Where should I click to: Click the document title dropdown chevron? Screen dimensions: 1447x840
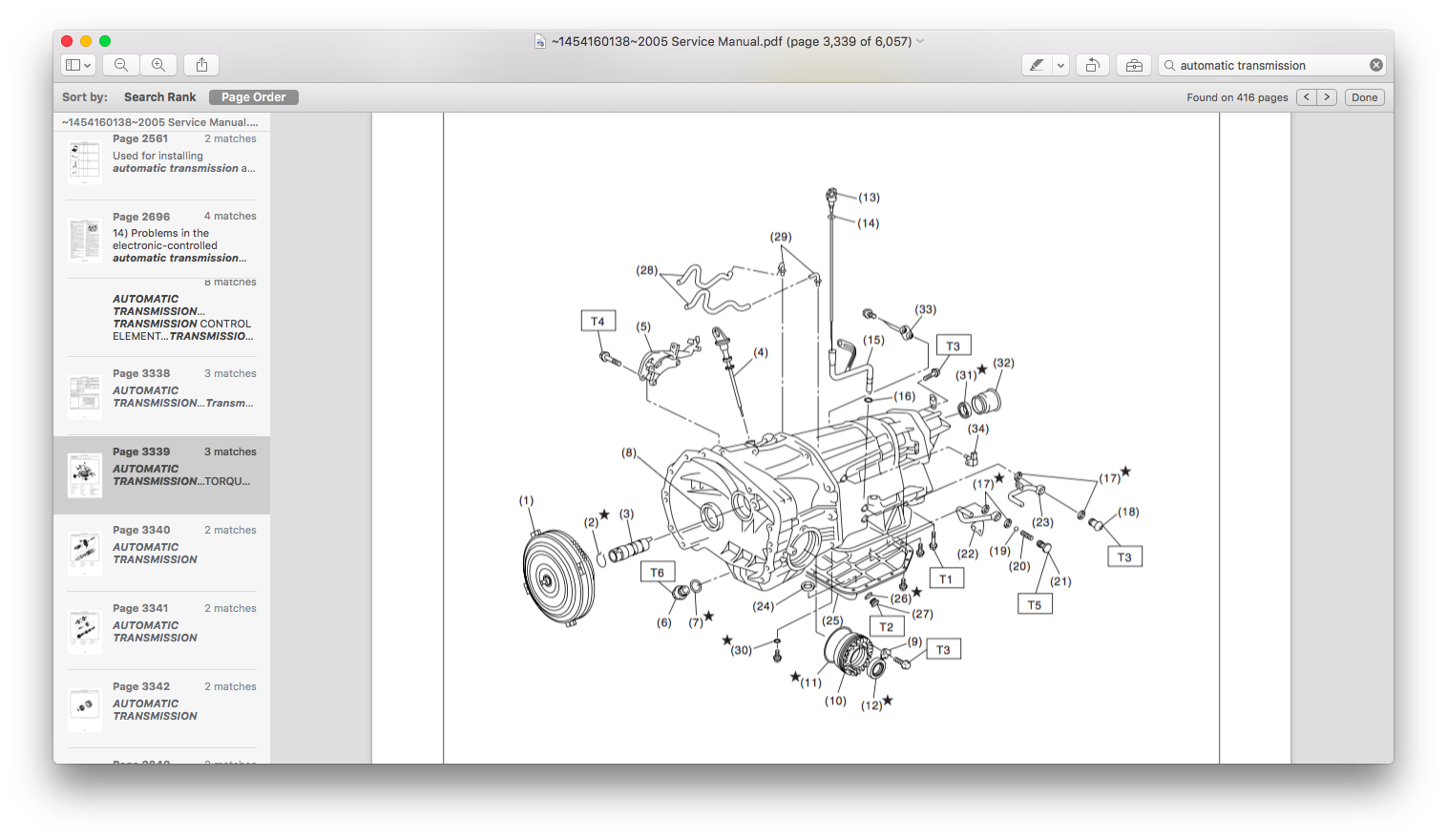click(x=920, y=41)
